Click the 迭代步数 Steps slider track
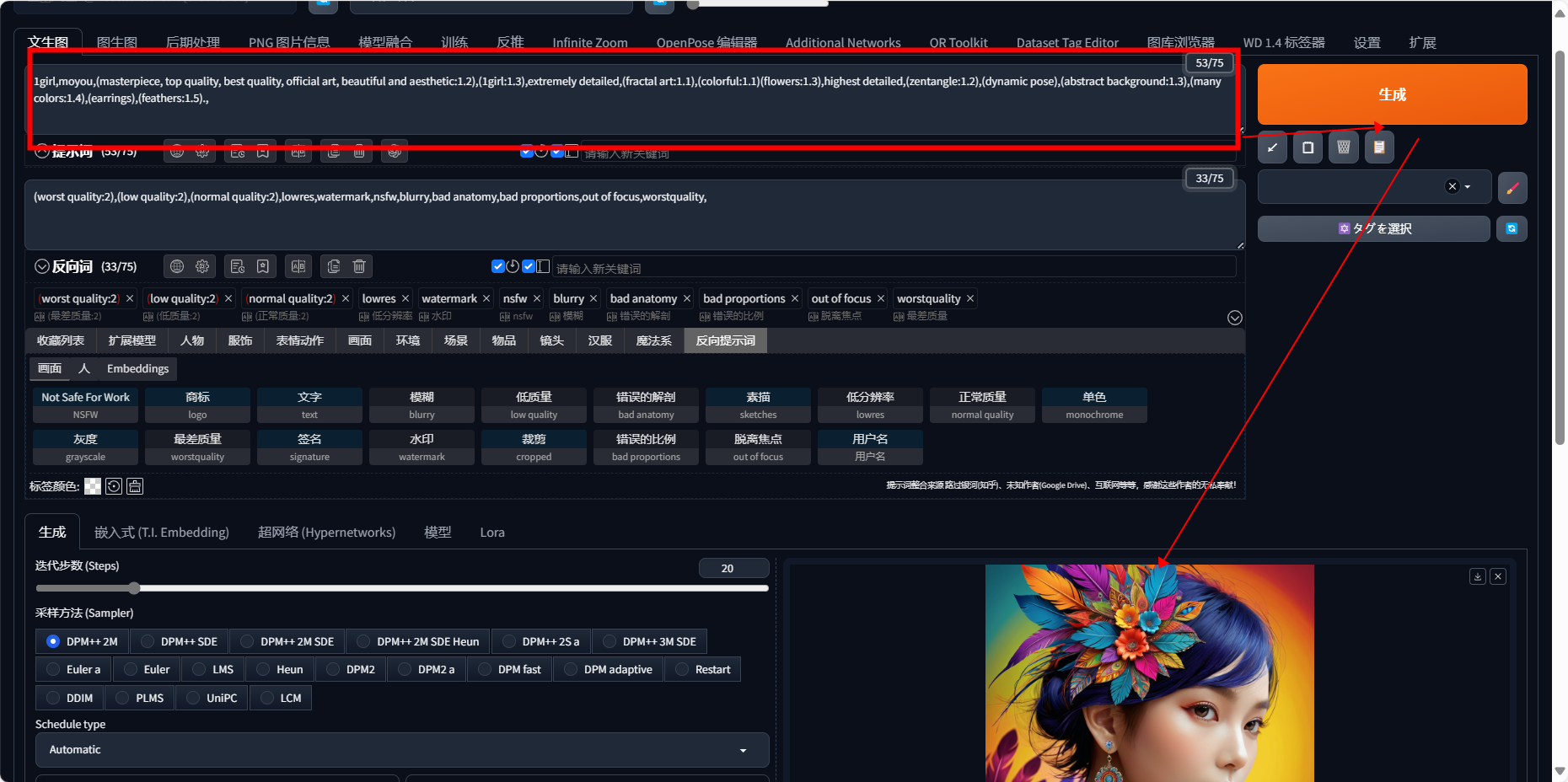This screenshot has height=782, width=1568. tap(402, 588)
